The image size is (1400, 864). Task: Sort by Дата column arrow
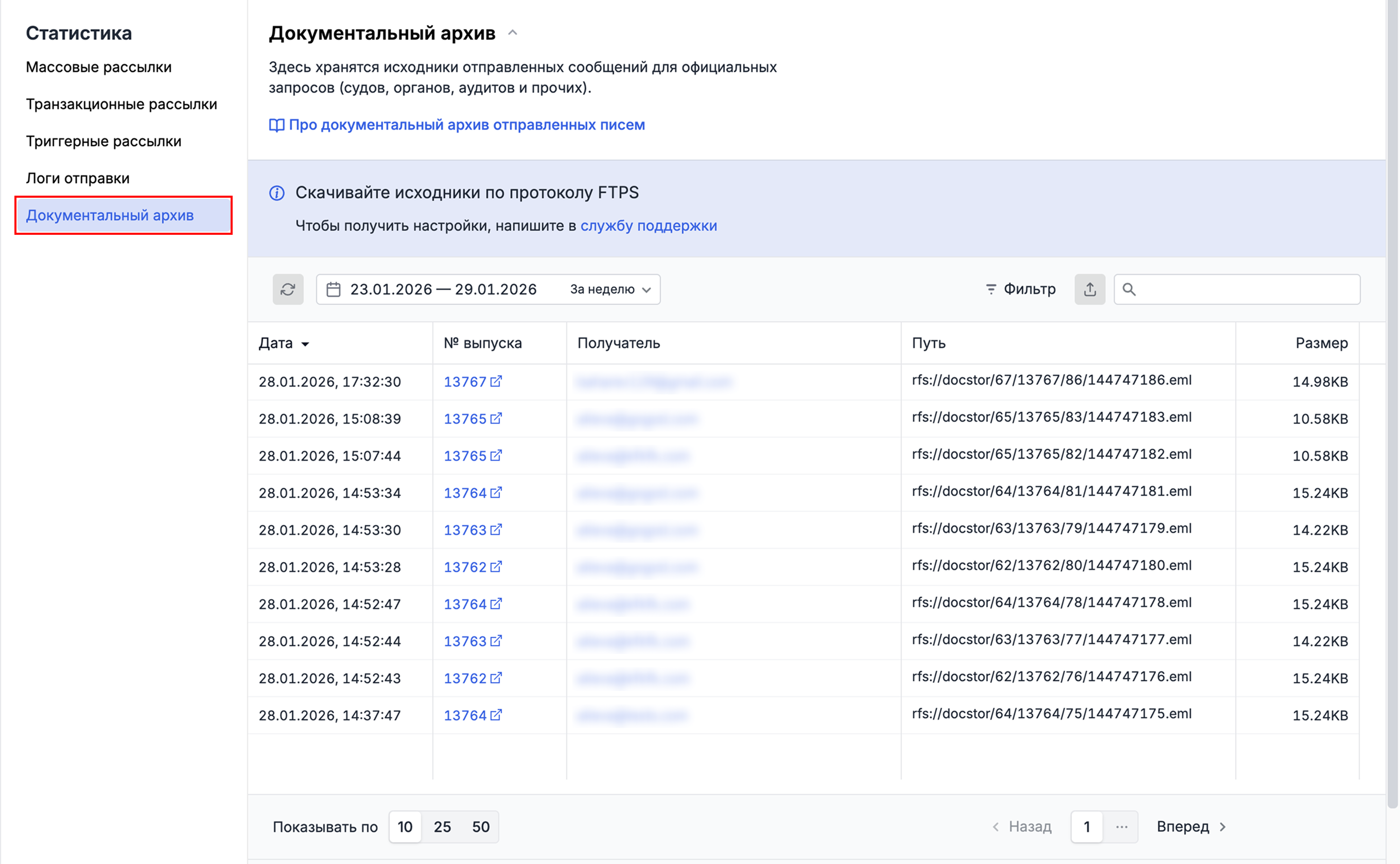pos(305,344)
